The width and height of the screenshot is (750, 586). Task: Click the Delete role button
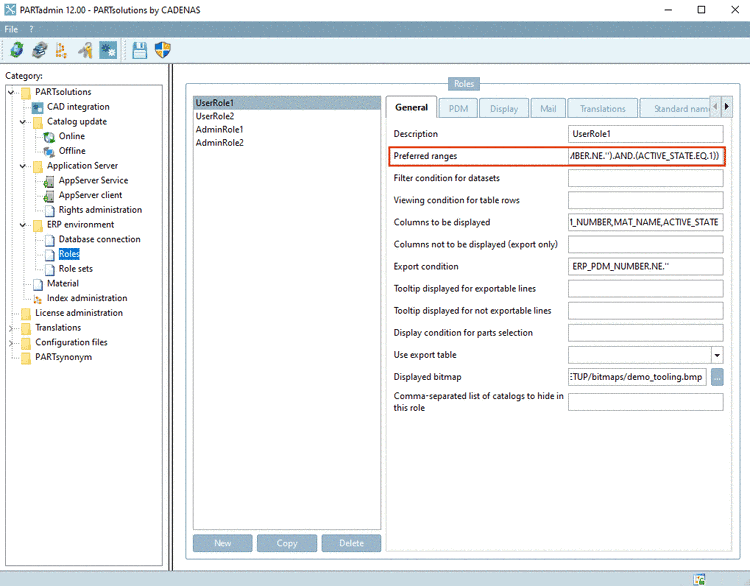coord(351,543)
